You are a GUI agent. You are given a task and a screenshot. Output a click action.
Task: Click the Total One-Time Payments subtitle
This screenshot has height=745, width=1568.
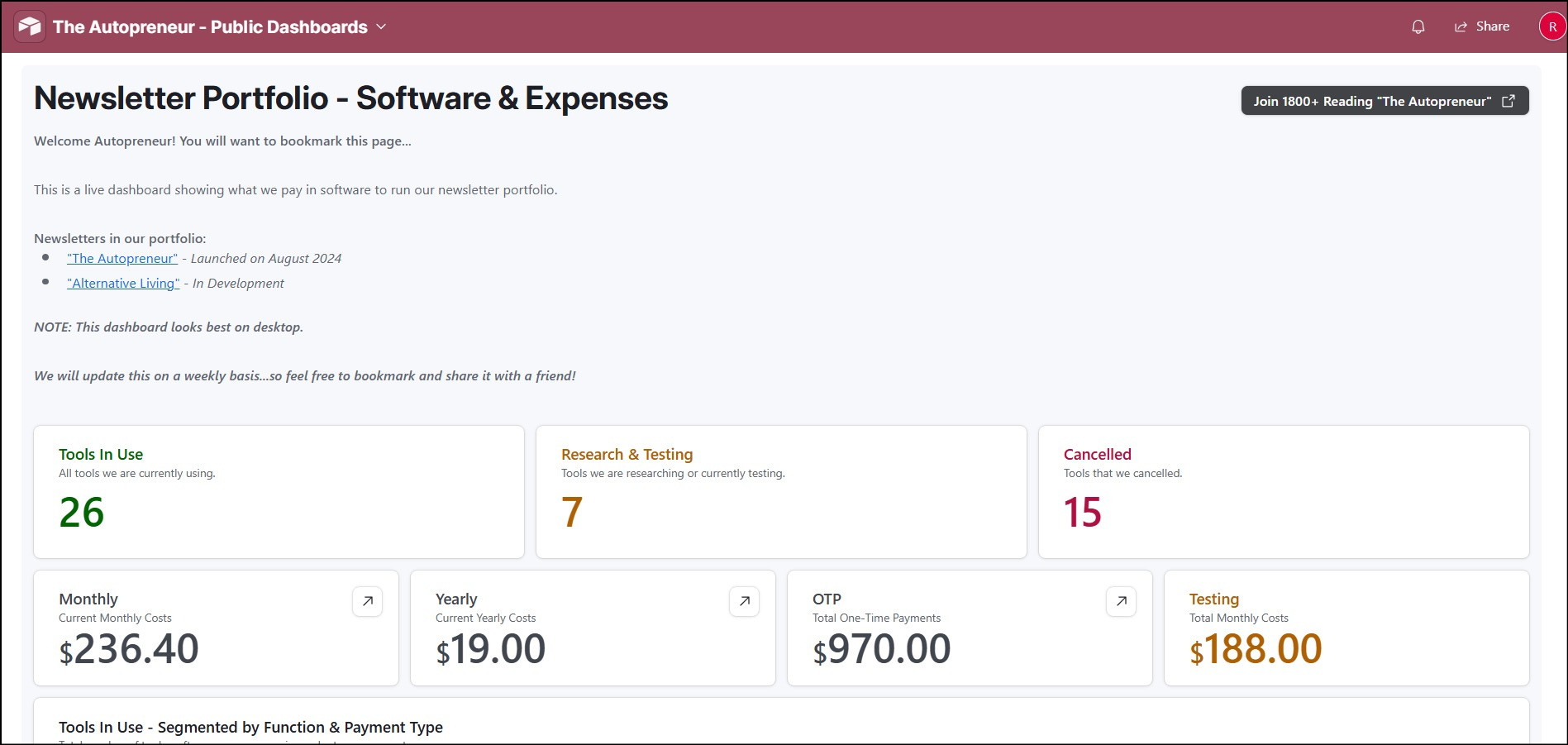tap(876, 618)
